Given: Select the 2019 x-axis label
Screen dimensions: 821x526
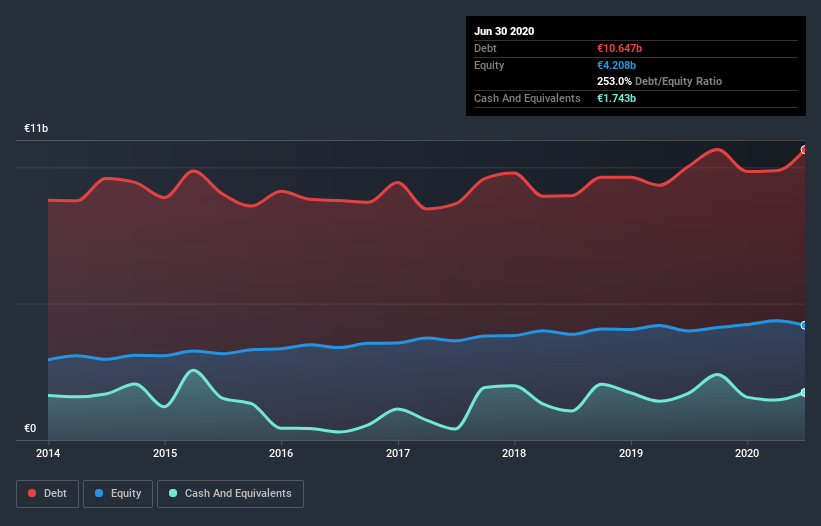Looking at the screenshot, I should (631, 453).
